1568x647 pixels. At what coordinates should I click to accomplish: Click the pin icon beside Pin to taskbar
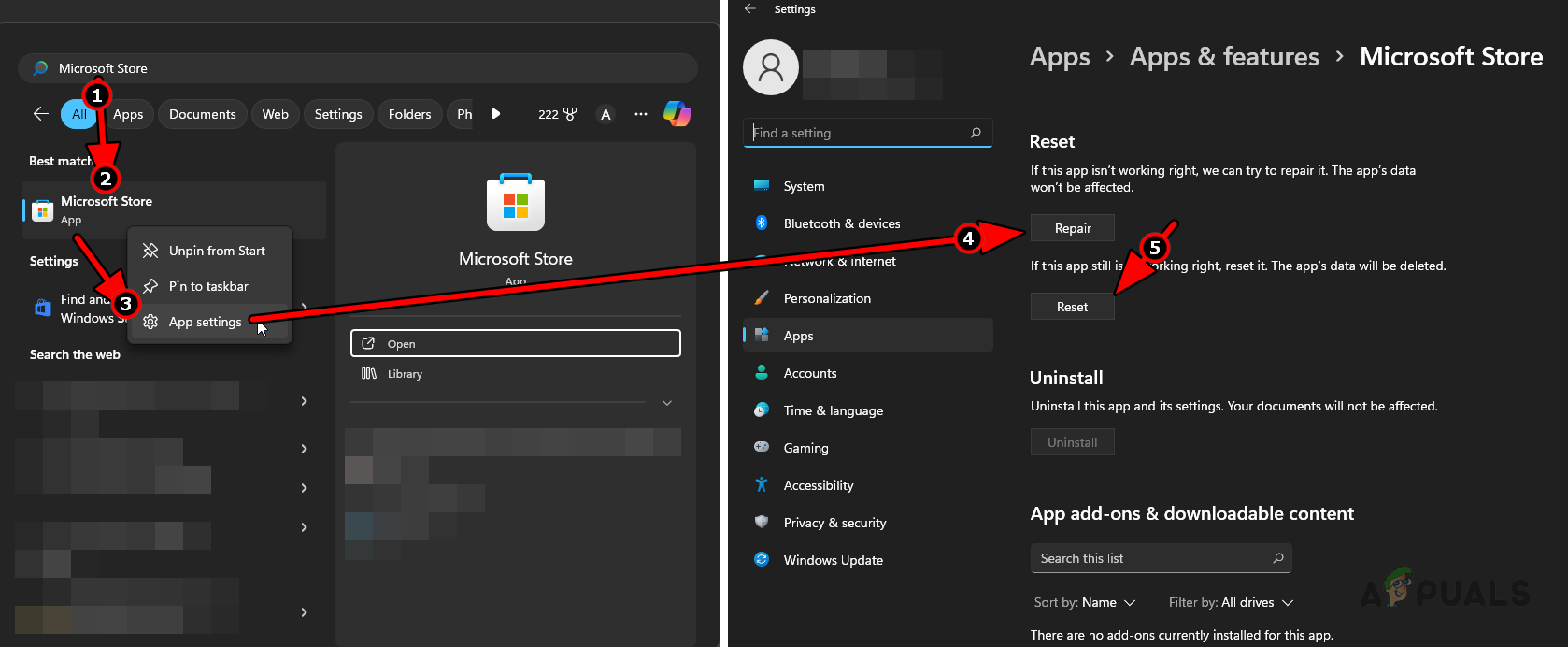tap(150, 286)
